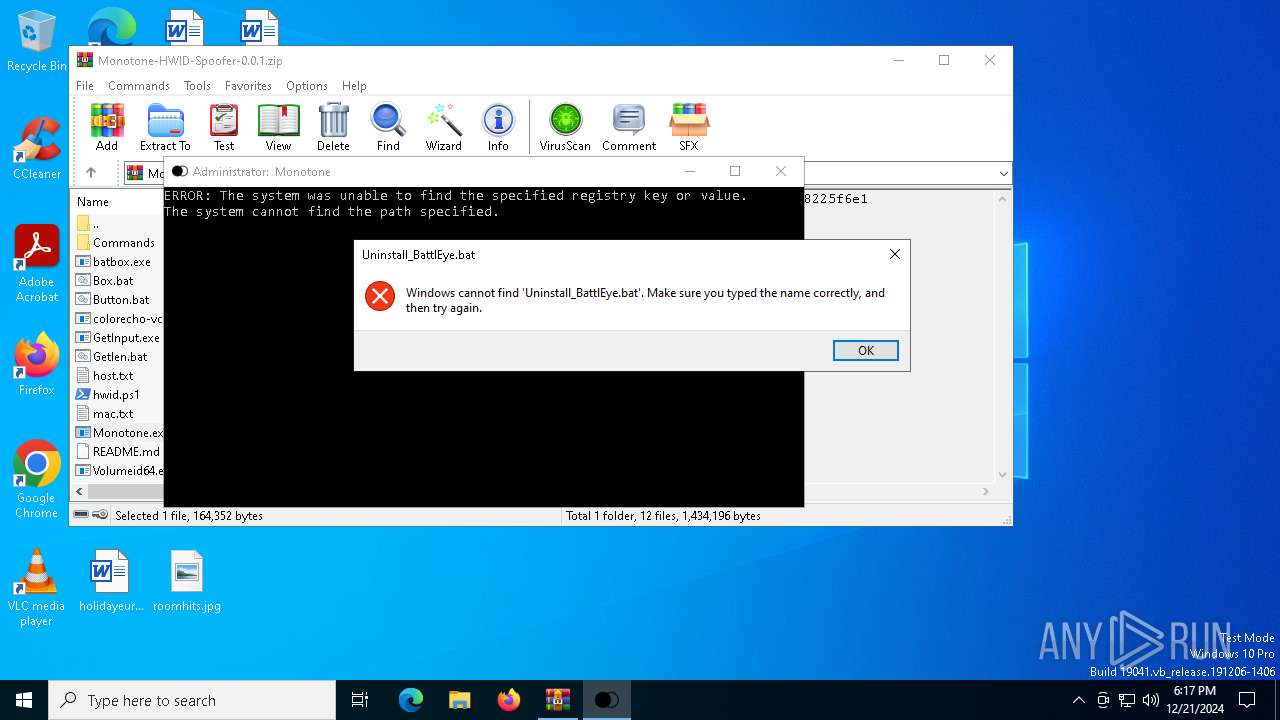Click the Find magnifier icon
The width and height of the screenshot is (1280, 720).
pyautogui.click(x=388, y=127)
